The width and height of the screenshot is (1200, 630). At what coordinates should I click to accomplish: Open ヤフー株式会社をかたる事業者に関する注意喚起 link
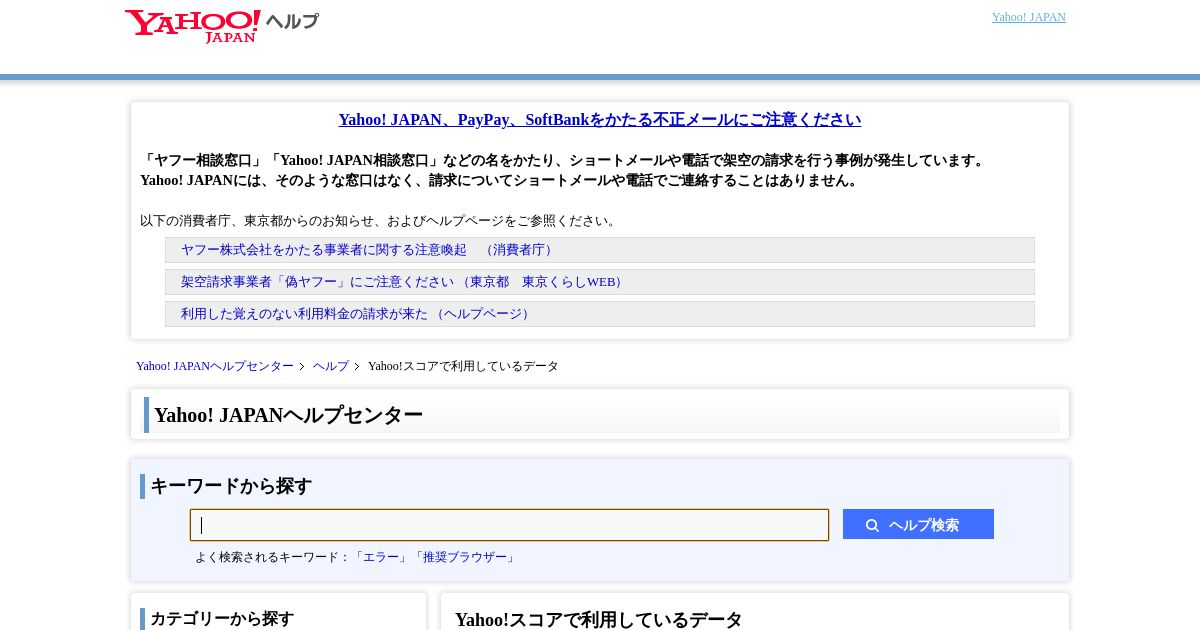[x=367, y=250]
